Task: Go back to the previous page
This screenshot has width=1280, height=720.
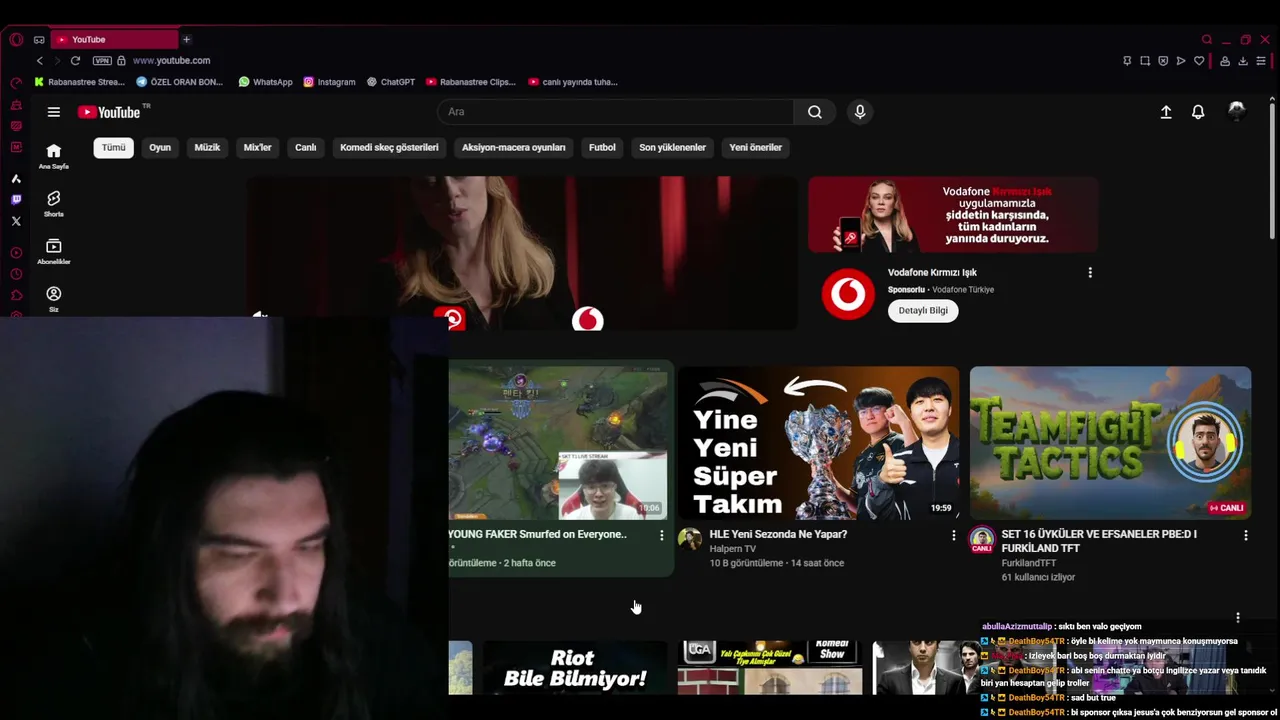Action: [40, 61]
